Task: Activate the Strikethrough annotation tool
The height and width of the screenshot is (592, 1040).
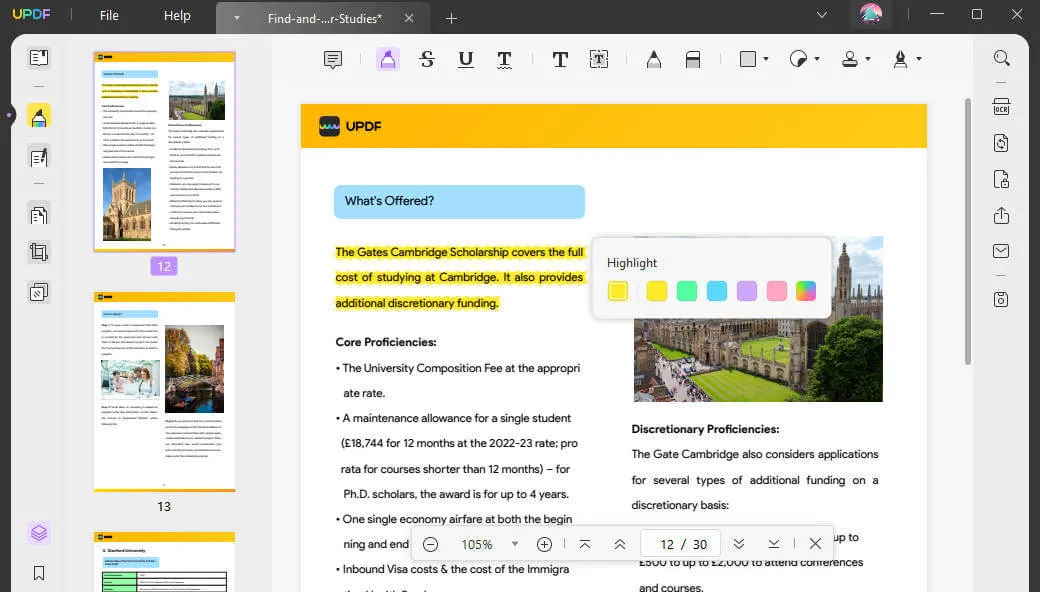Action: coord(427,58)
